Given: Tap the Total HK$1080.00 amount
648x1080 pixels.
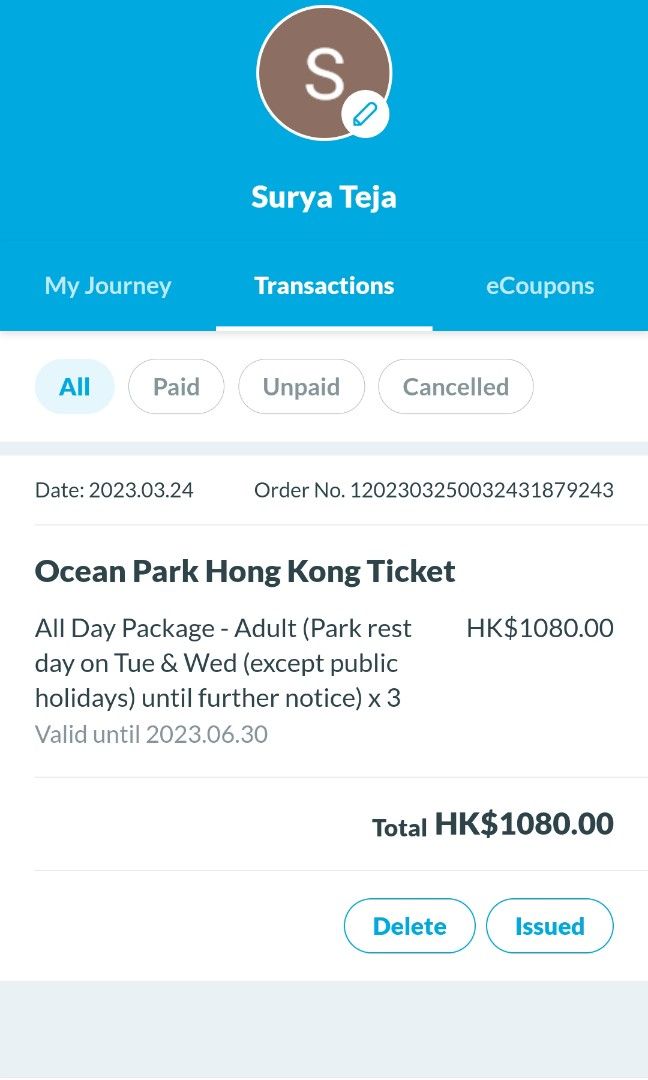Looking at the screenshot, I should click(x=490, y=823).
